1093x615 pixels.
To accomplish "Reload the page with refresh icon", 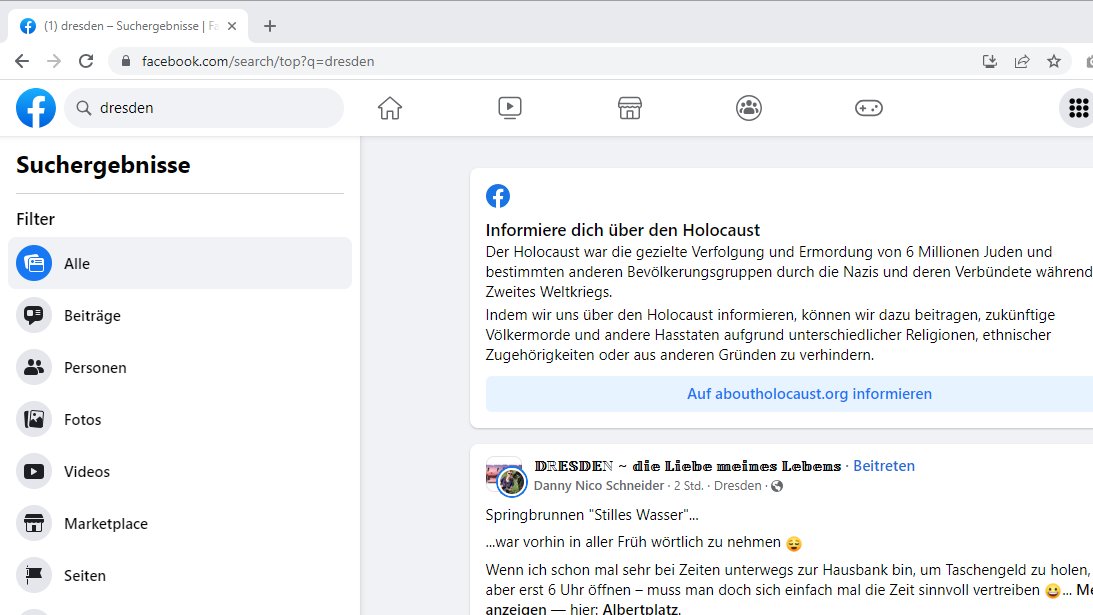I will [86, 61].
